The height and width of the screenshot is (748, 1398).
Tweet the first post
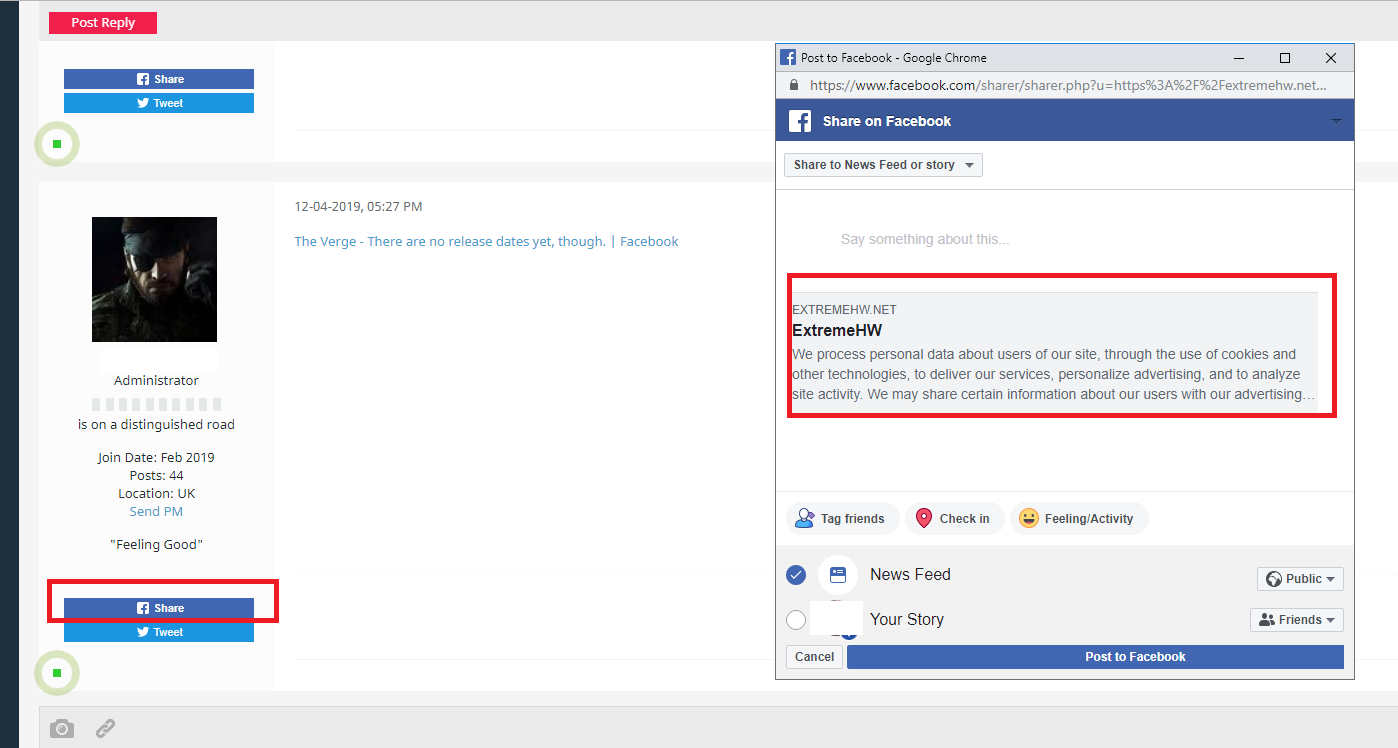(159, 103)
